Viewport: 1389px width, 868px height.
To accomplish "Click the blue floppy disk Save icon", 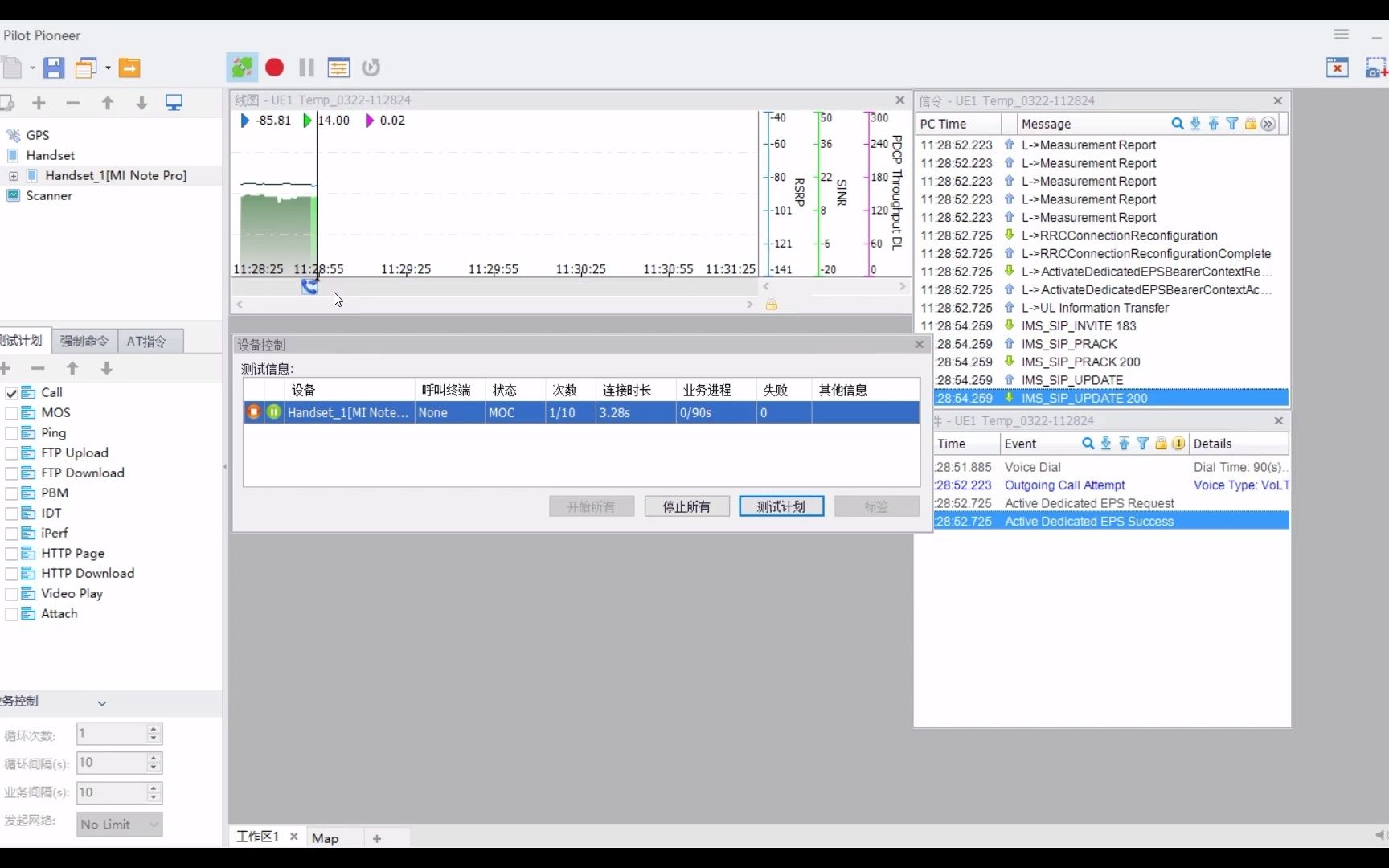I will click(54, 68).
